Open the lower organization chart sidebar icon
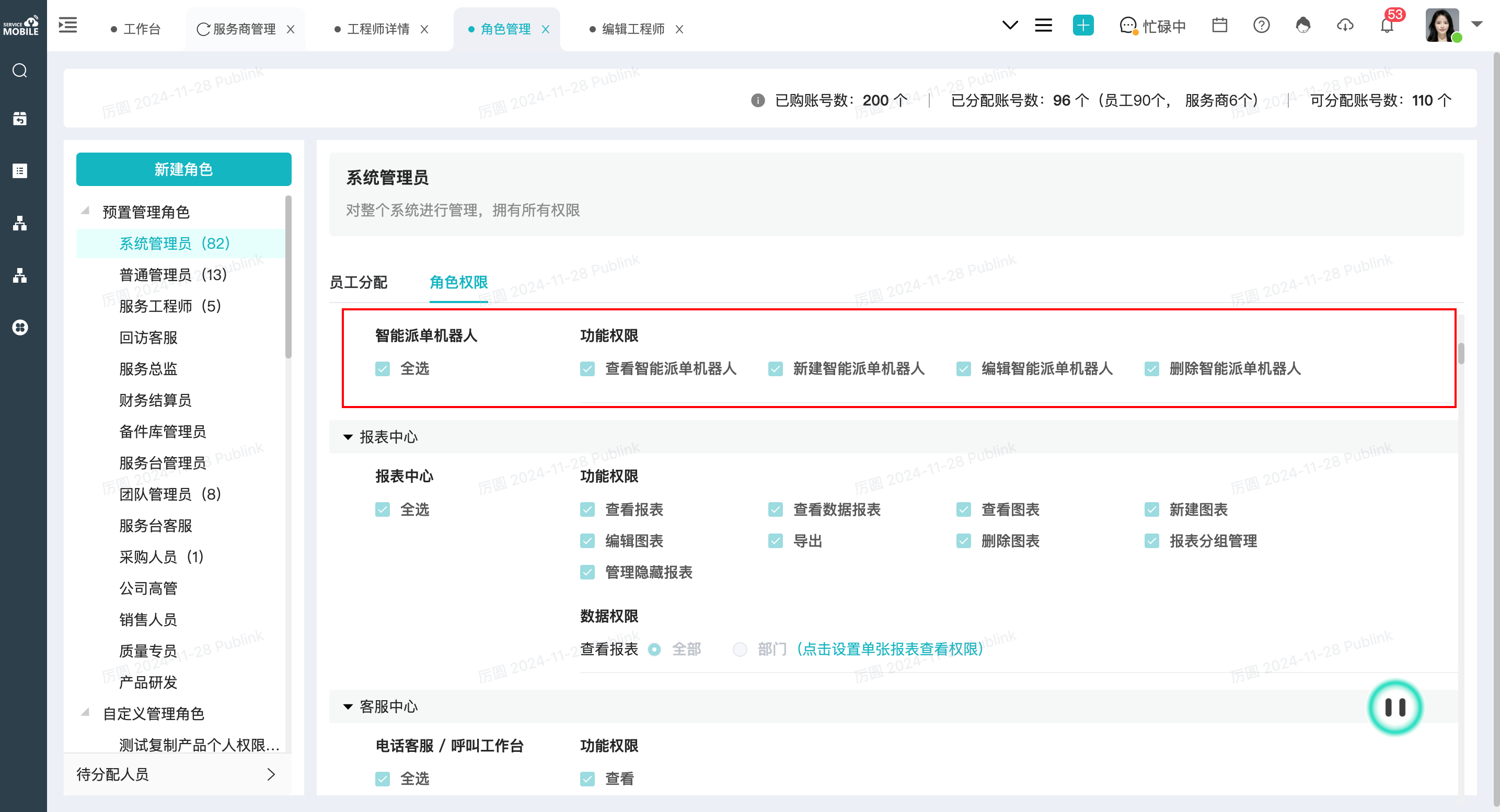 (20, 275)
